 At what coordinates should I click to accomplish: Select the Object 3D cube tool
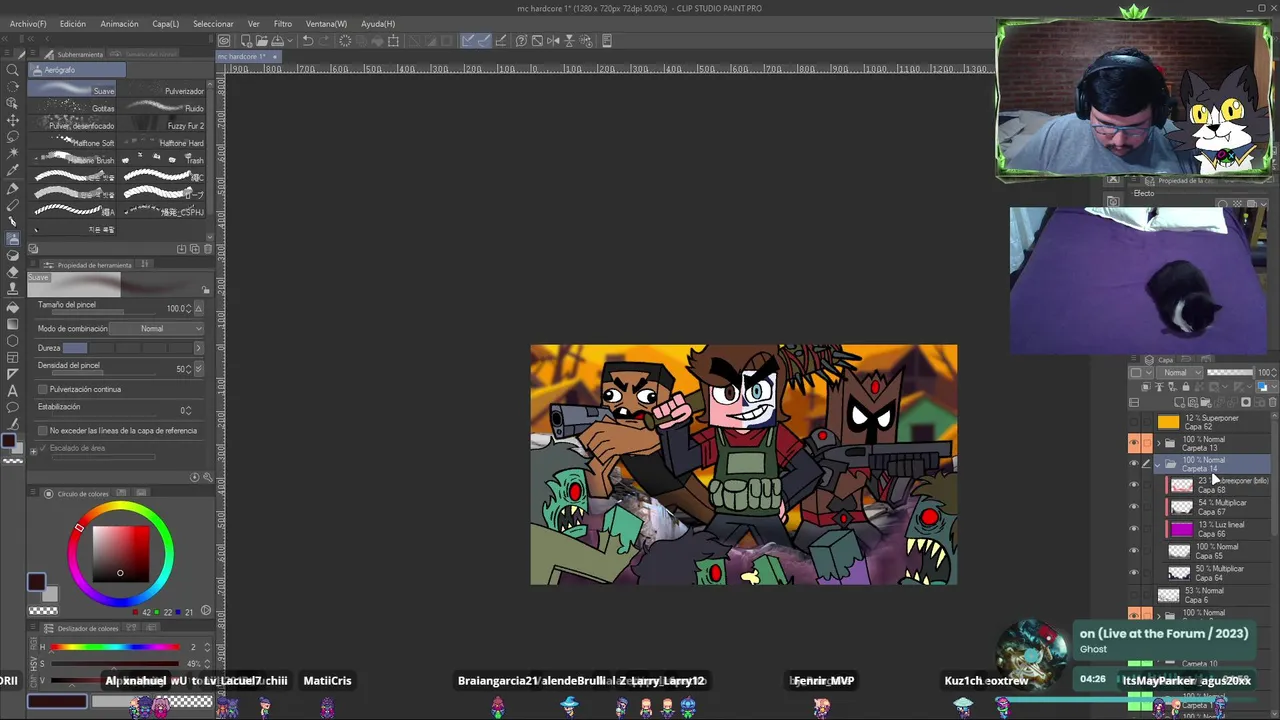(x=13, y=103)
